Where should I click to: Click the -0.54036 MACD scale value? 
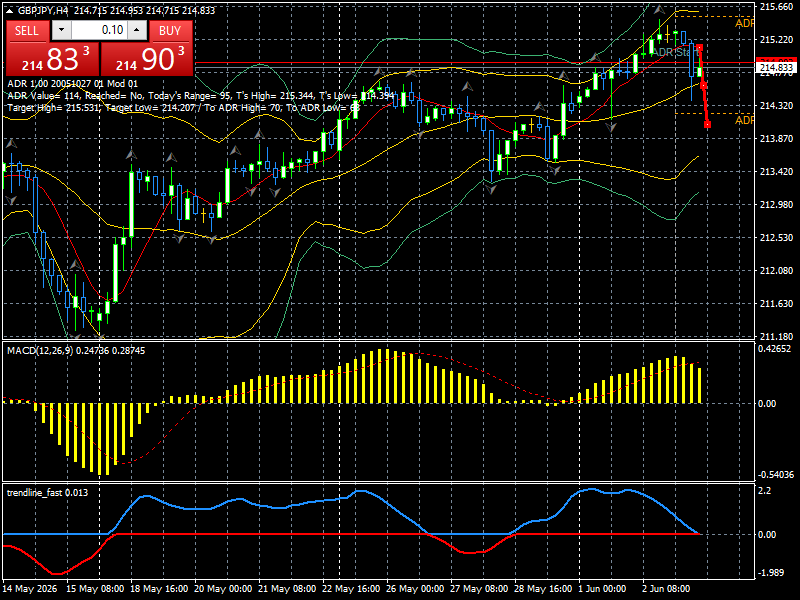(x=776, y=475)
